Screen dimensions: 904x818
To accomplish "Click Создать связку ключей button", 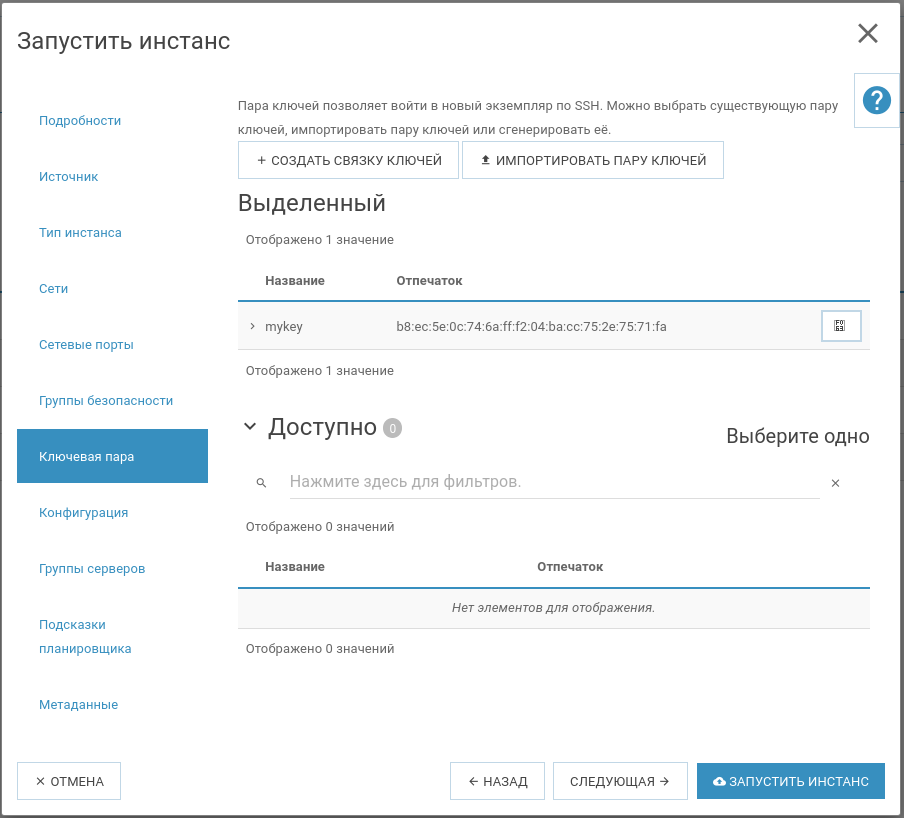I will pyautogui.click(x=348, y=160).
